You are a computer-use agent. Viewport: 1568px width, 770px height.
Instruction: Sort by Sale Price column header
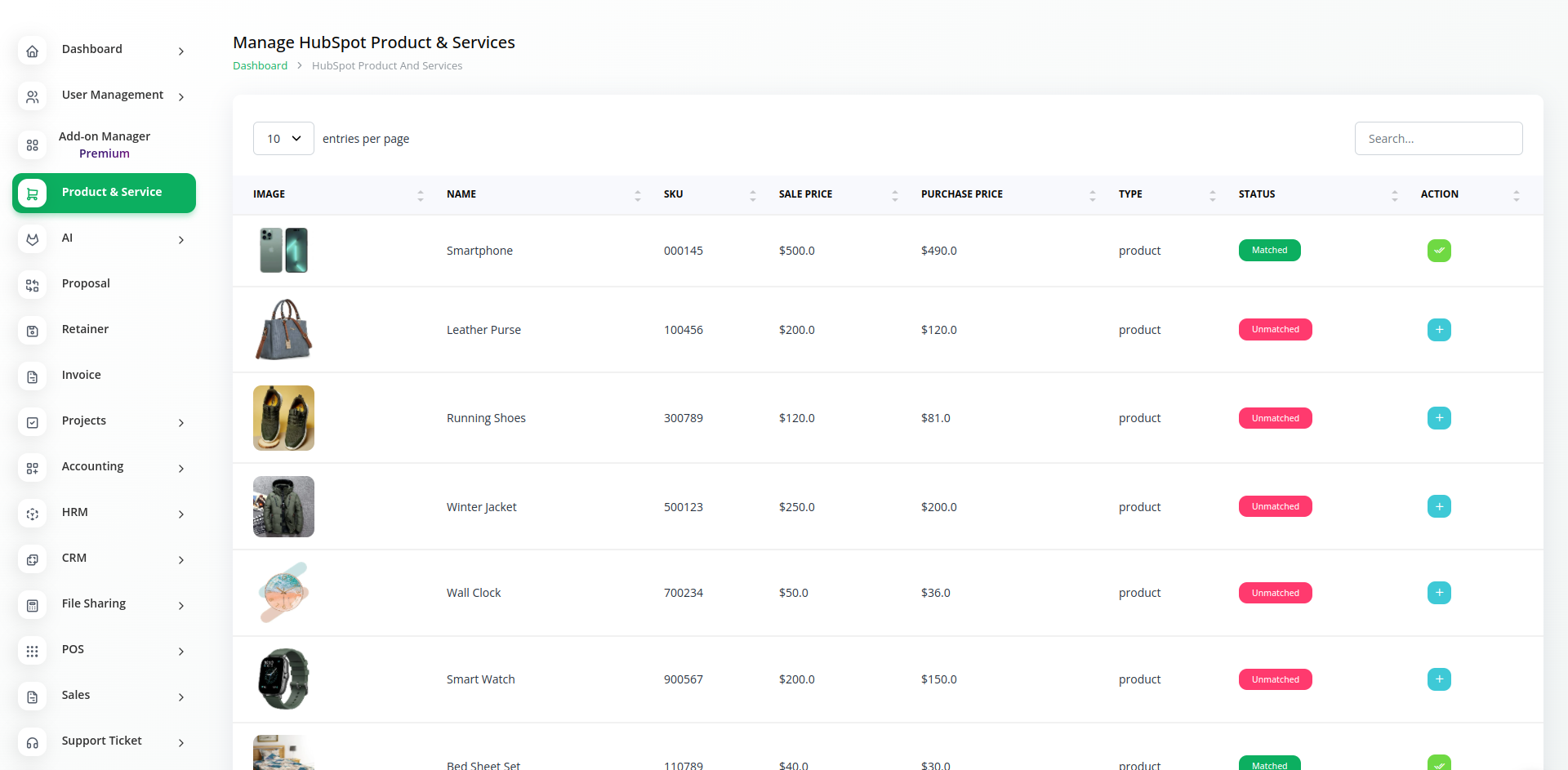pos(805,194)
